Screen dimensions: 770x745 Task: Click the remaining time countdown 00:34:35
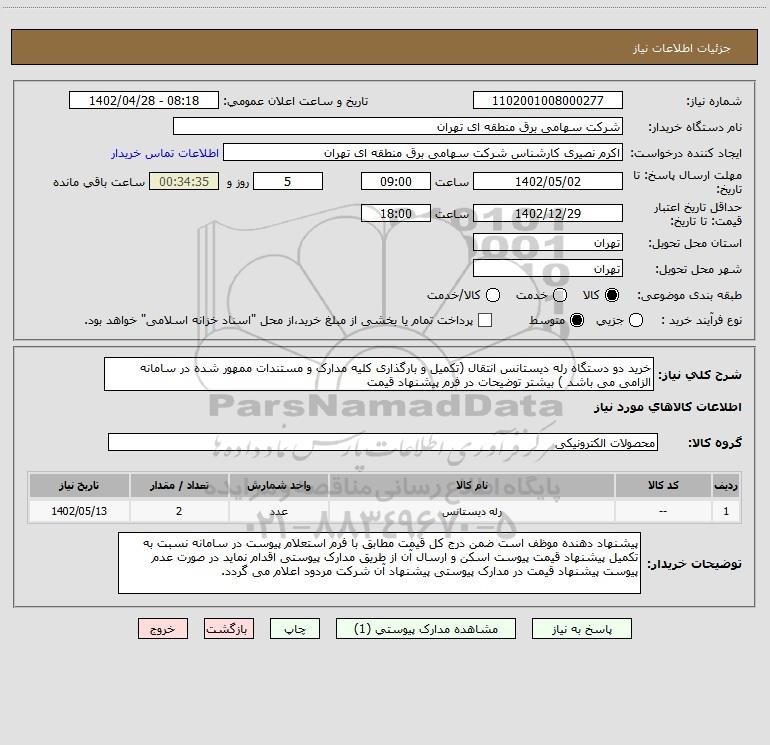pos(184,181)
